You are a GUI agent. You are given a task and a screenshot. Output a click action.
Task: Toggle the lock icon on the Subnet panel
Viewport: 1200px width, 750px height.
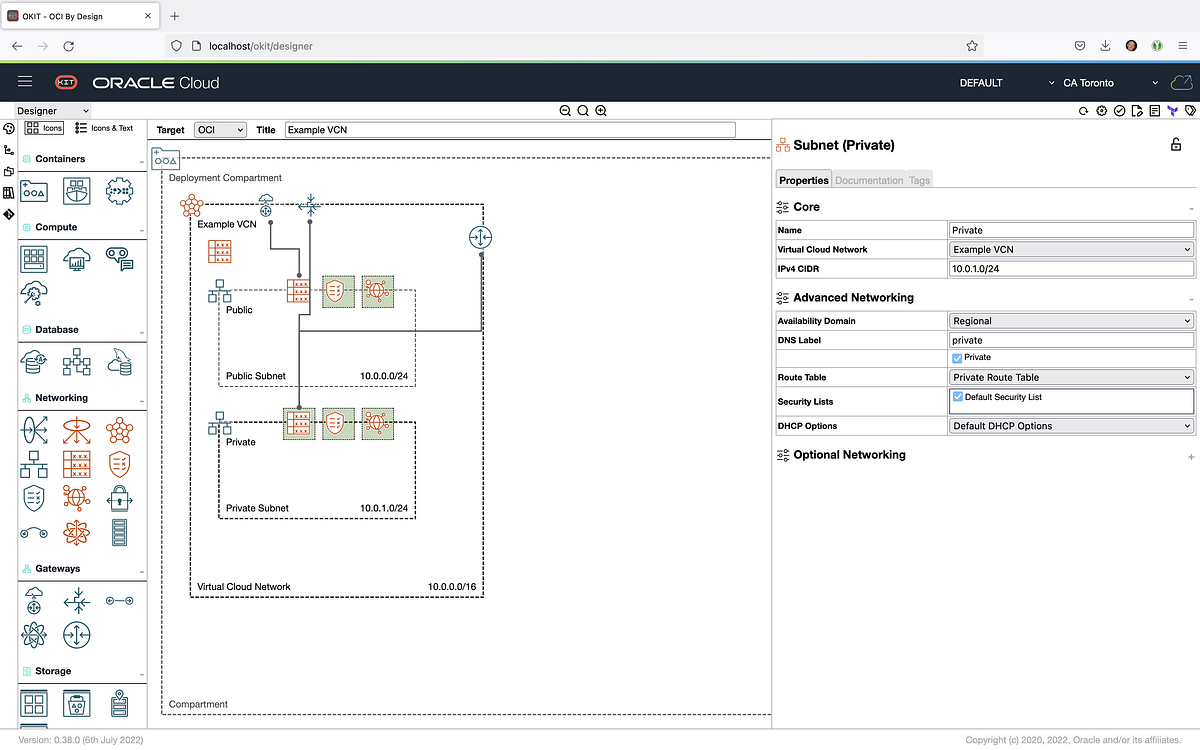(x=1175, y=144)
